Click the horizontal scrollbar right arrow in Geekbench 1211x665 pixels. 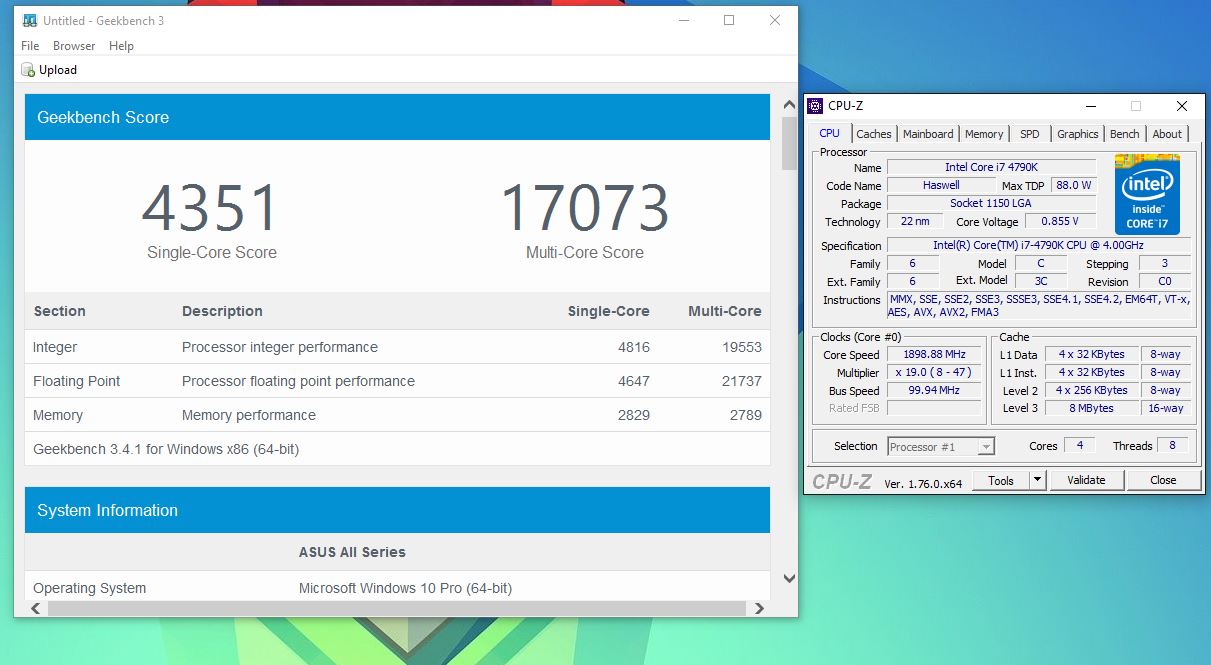[x=760, y=608]
